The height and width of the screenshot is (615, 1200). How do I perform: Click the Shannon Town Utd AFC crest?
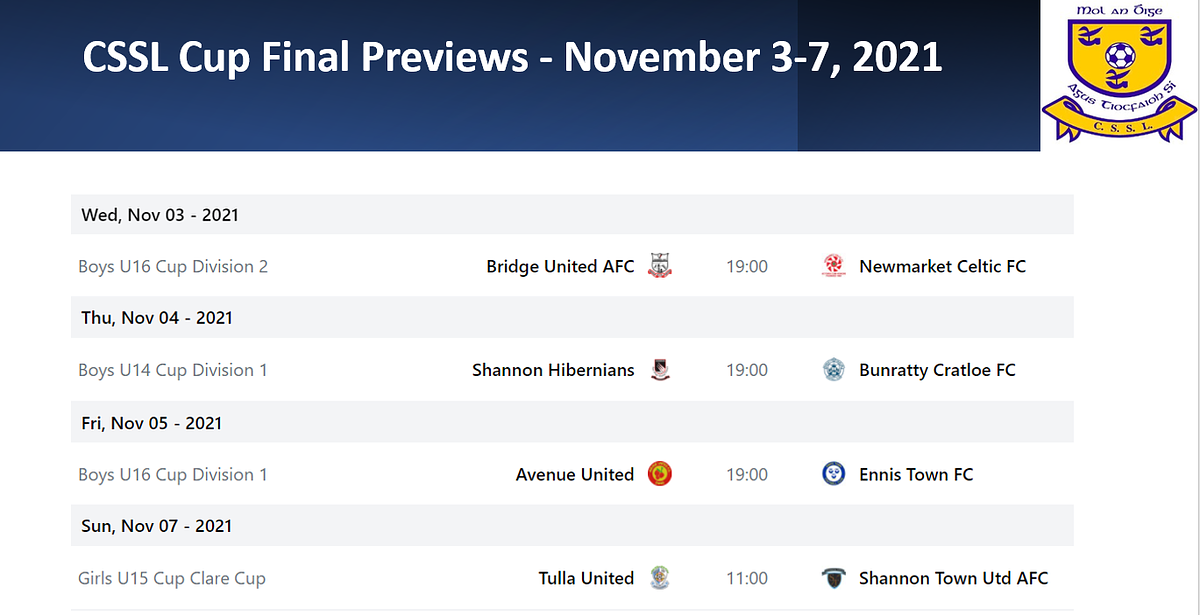[833, 578]
